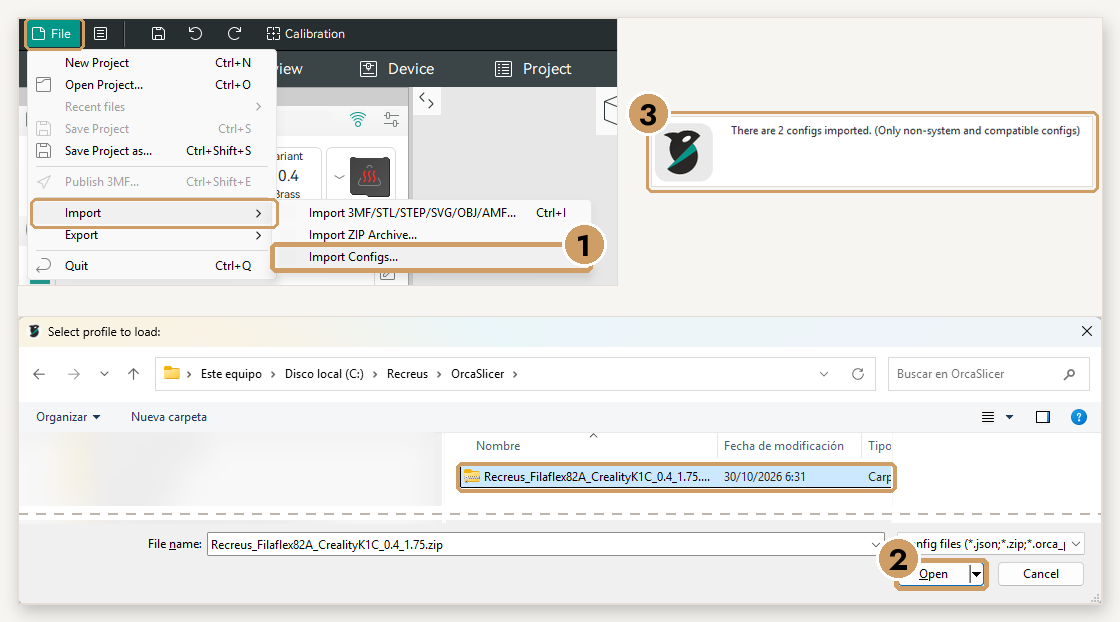Switch to the Device tab

tap(397, 69)
